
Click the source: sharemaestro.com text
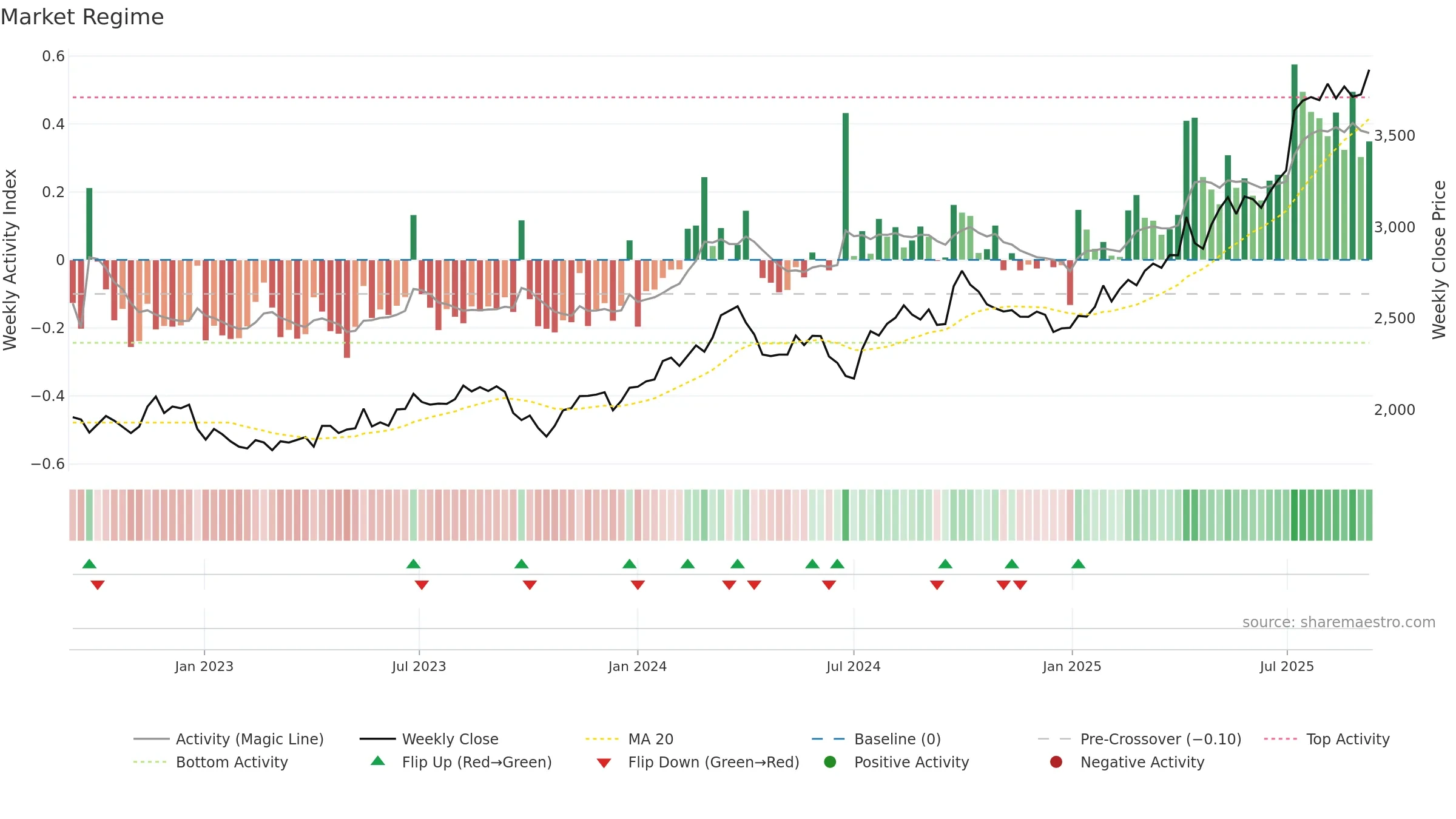(1339, 622)
